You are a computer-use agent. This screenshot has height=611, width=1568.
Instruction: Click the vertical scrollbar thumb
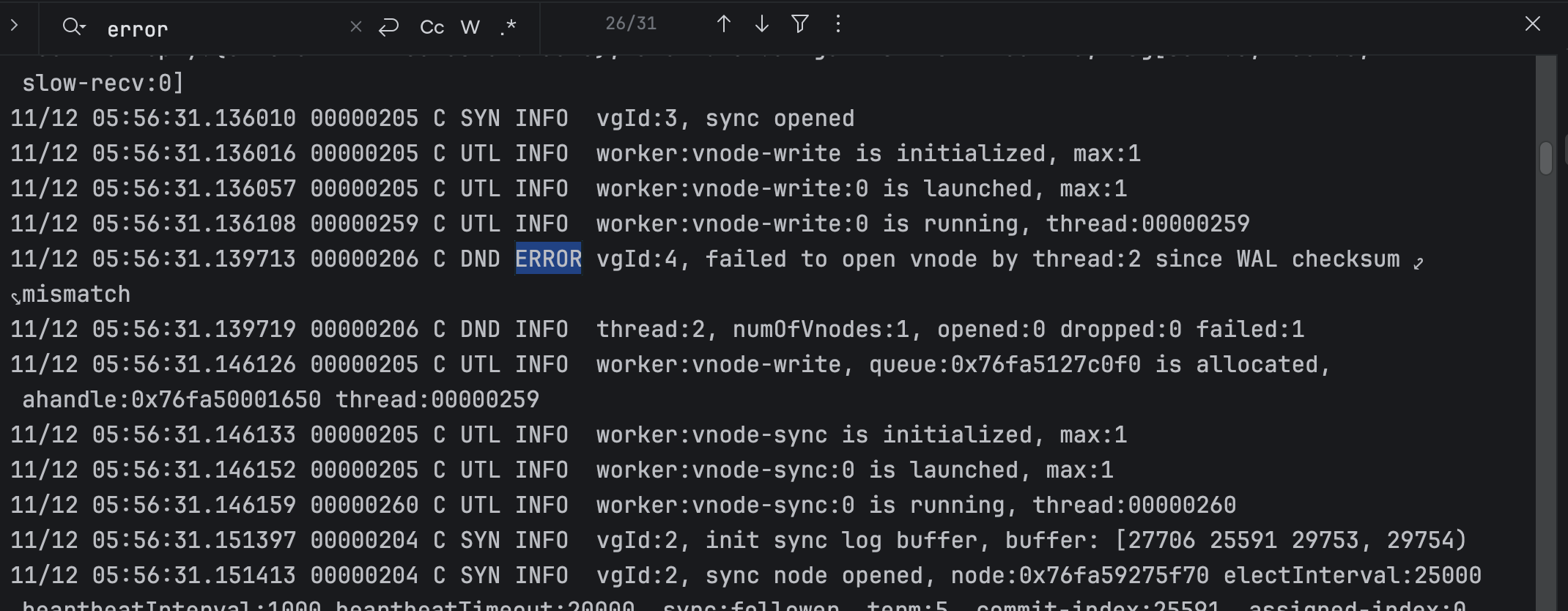tap(1546, 158)
